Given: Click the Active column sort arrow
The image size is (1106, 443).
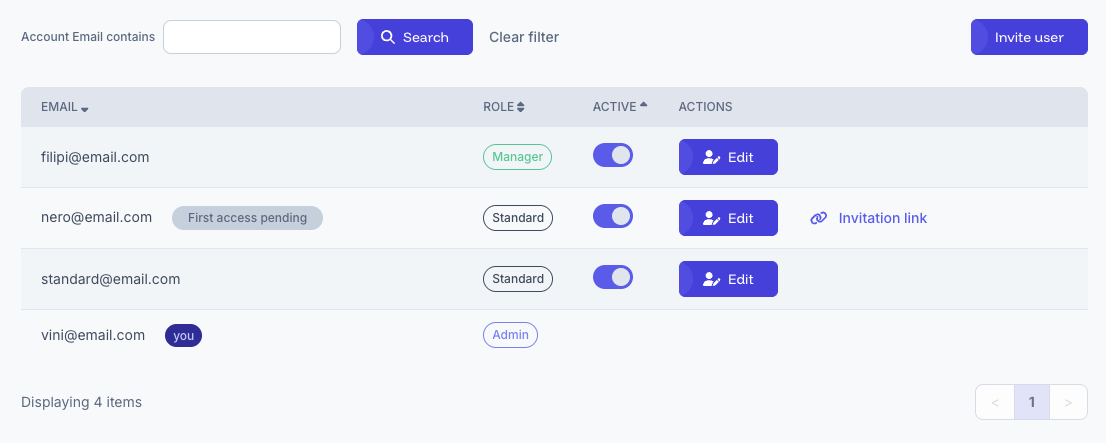Looking at the screenshot, I should point(643,105).
